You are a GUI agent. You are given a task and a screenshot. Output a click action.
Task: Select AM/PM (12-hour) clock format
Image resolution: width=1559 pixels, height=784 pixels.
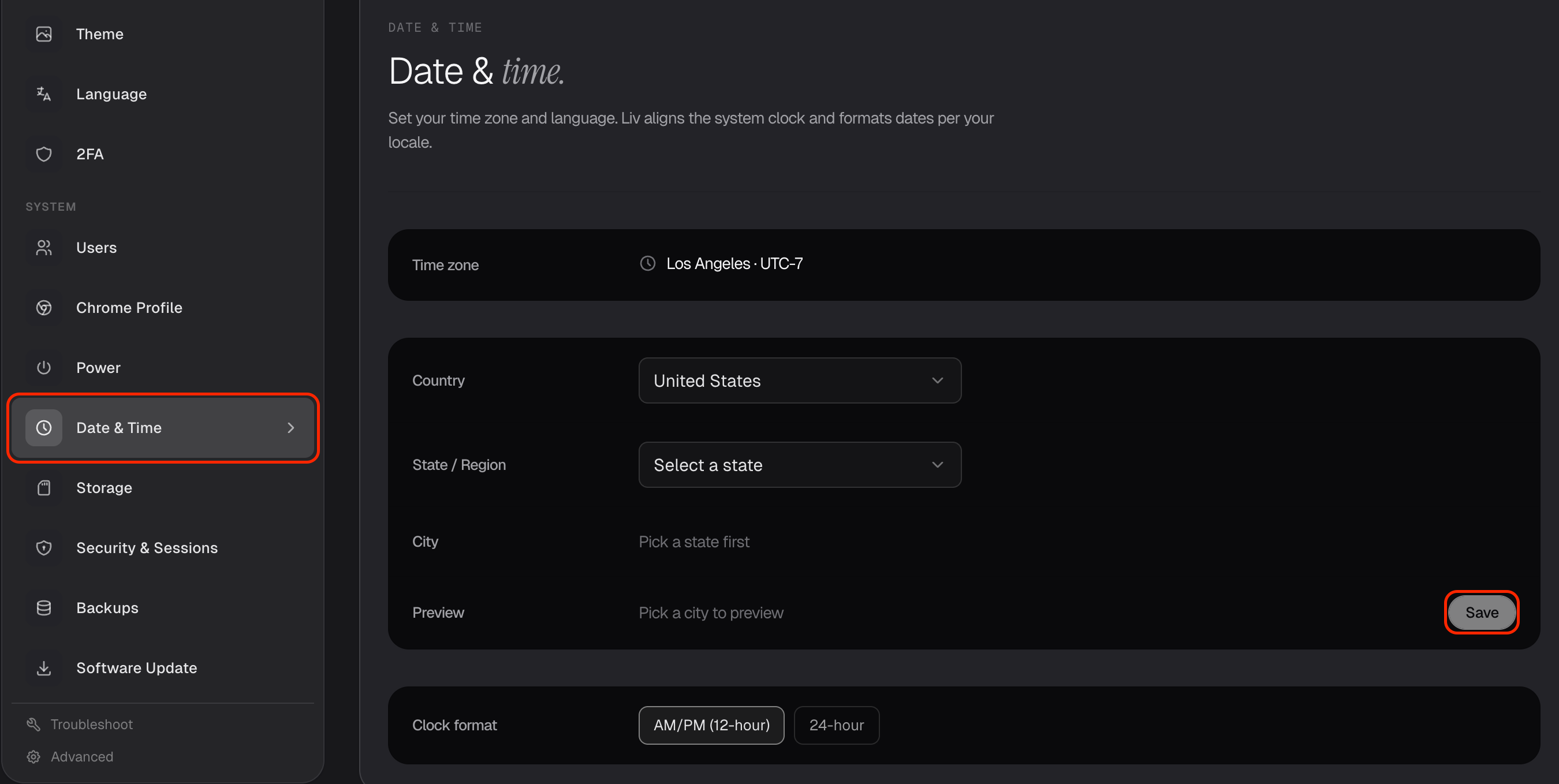point(711,725)
